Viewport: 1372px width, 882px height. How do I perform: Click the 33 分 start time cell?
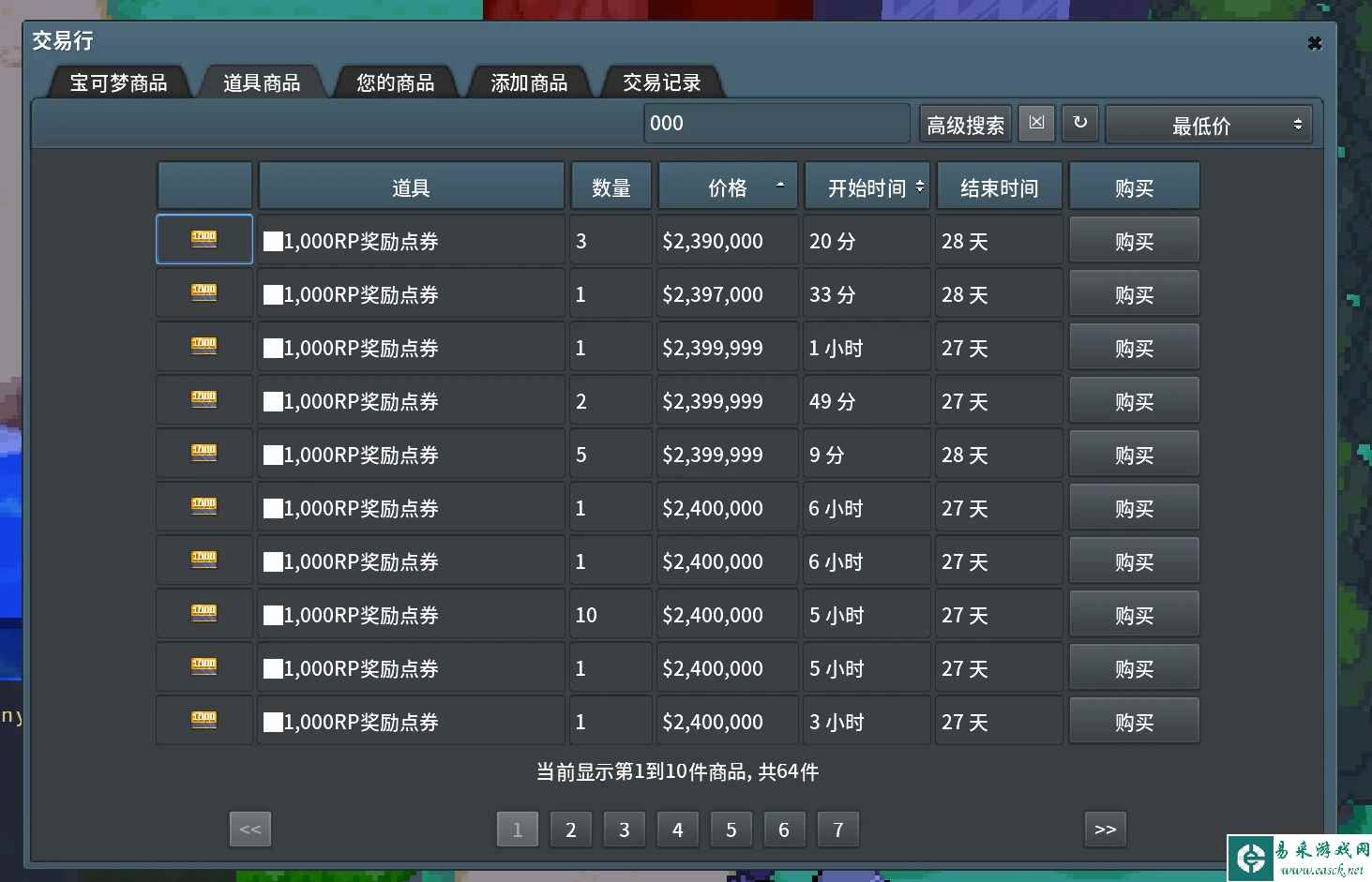click(x=867, y=294)
